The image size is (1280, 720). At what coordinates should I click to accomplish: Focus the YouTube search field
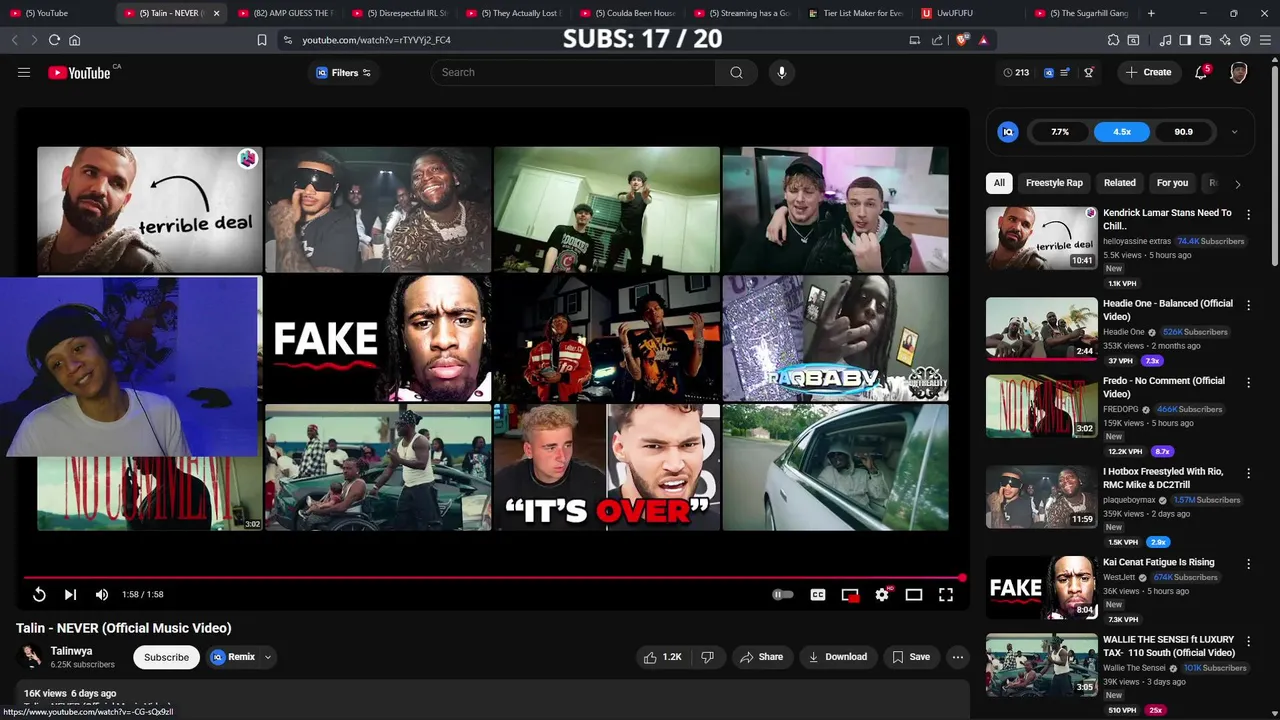pos(573,72)
